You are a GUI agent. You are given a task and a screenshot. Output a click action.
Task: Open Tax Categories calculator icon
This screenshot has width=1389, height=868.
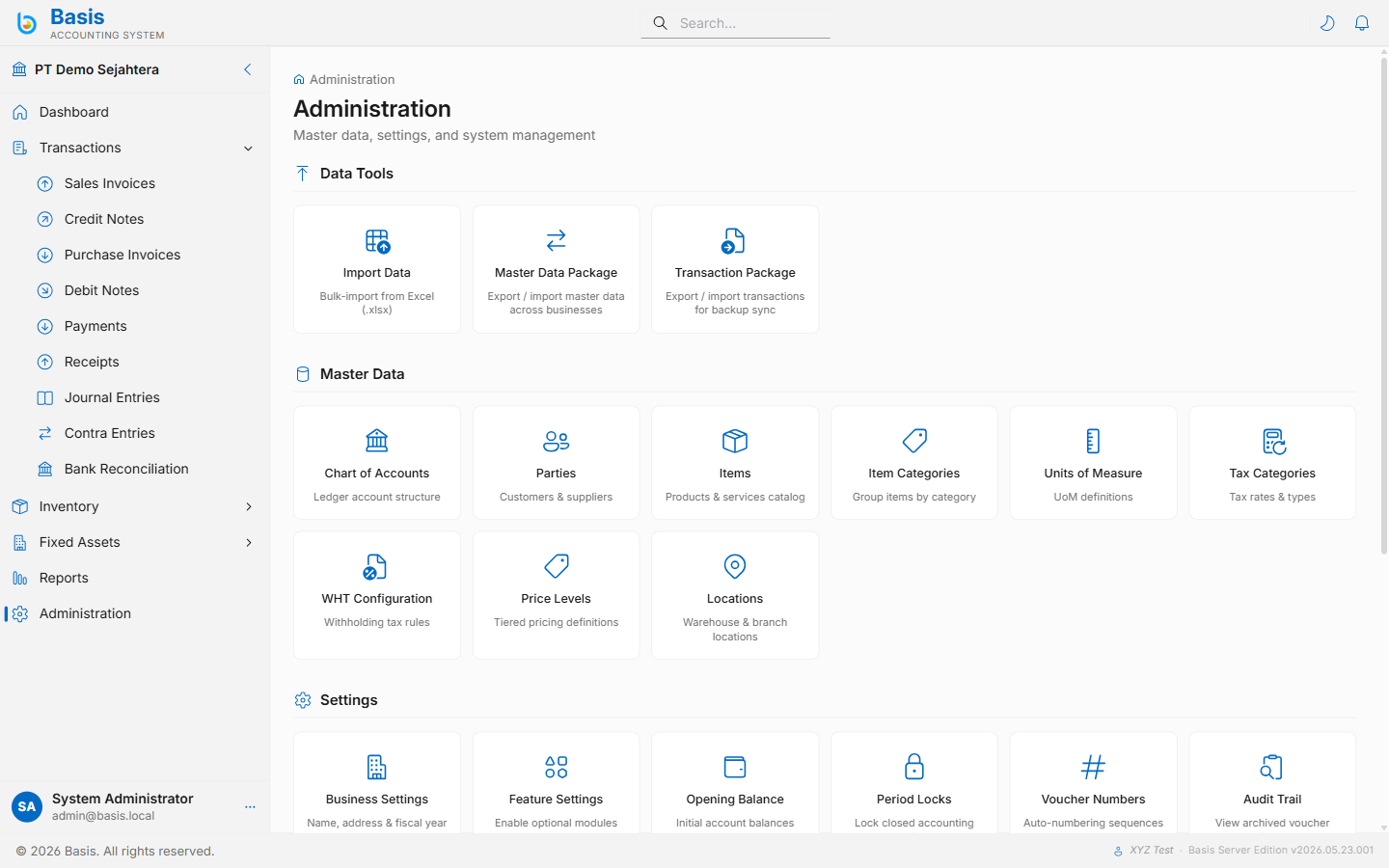tap(1274, 442)
